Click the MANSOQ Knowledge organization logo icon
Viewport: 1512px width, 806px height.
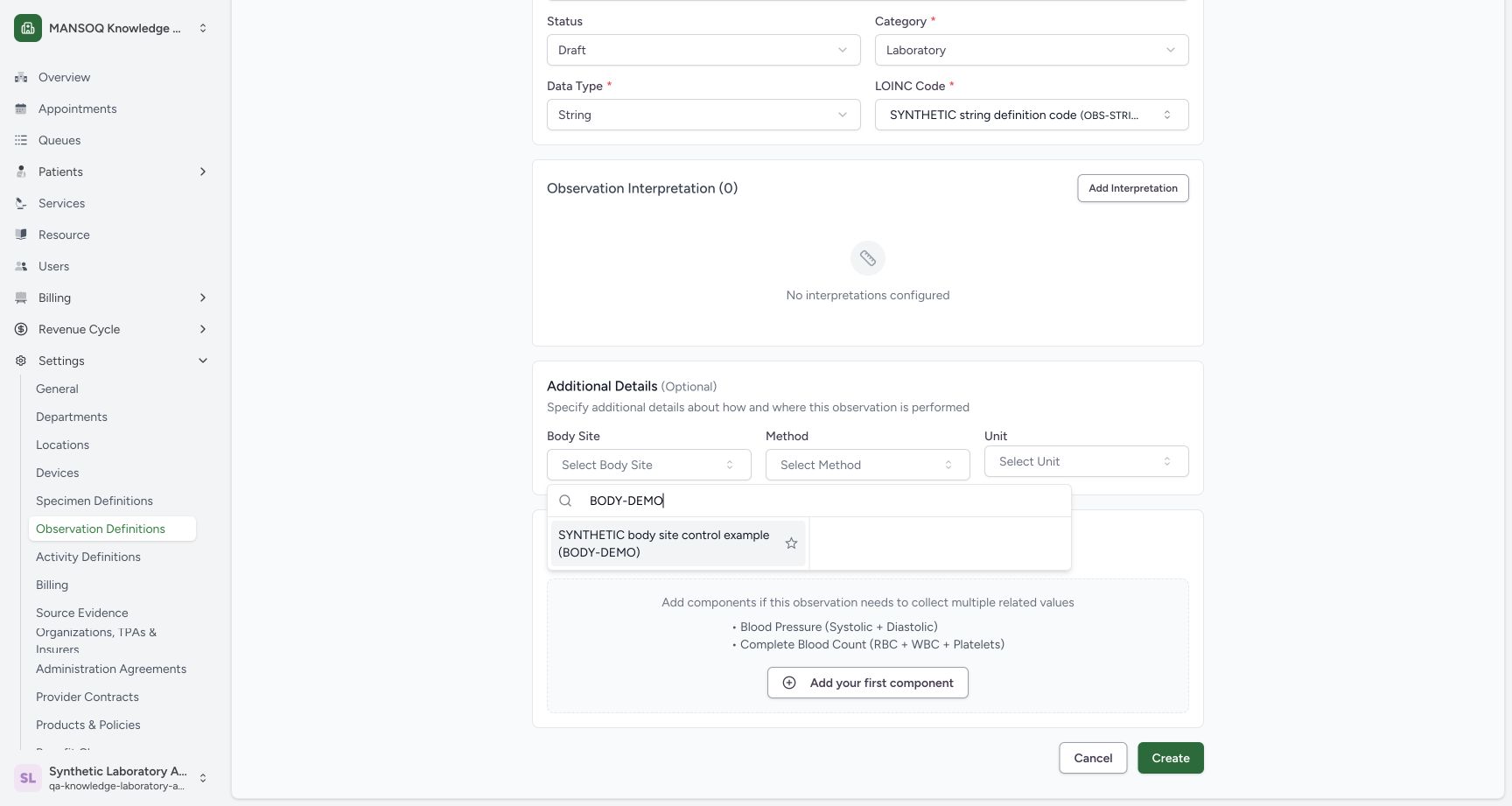pyautogui.click(x=28, y=28)
